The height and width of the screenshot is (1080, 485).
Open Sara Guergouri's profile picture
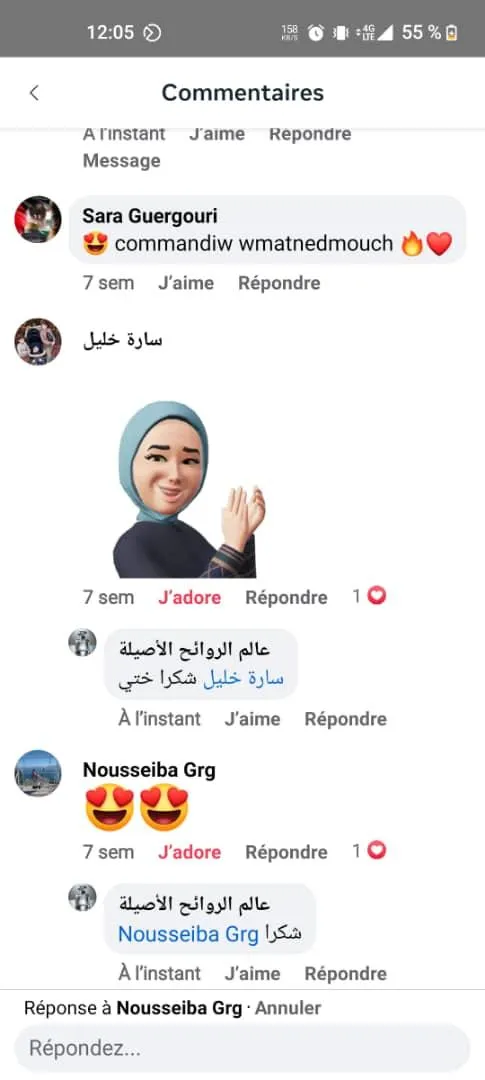[38, 219]
